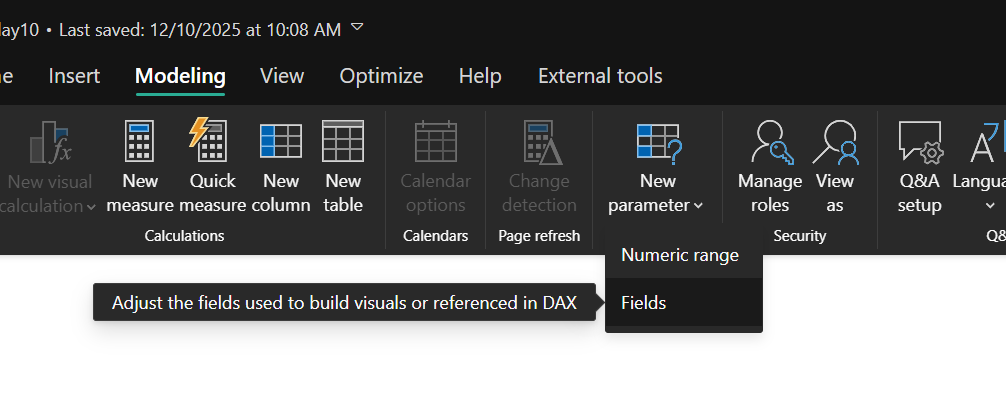
Task: Click the View as icon
Action: (835, 142)
